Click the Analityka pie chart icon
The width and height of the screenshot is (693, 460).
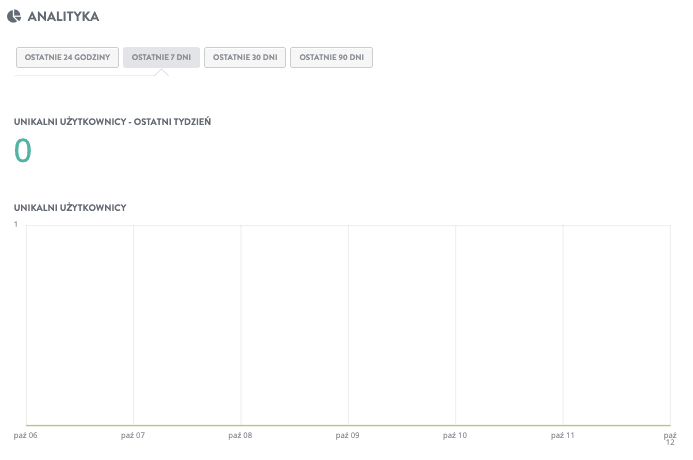pyautogui.click(x=14, y=16)
